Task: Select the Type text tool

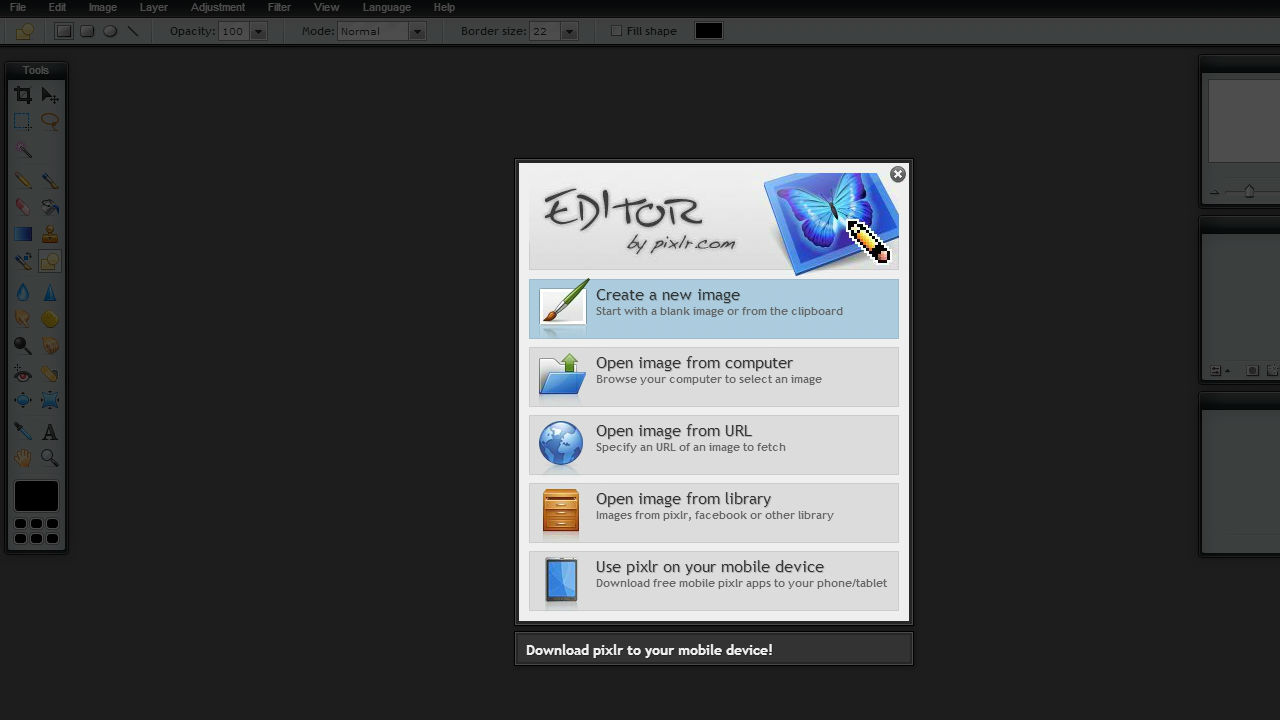Action: coord(50,431)
